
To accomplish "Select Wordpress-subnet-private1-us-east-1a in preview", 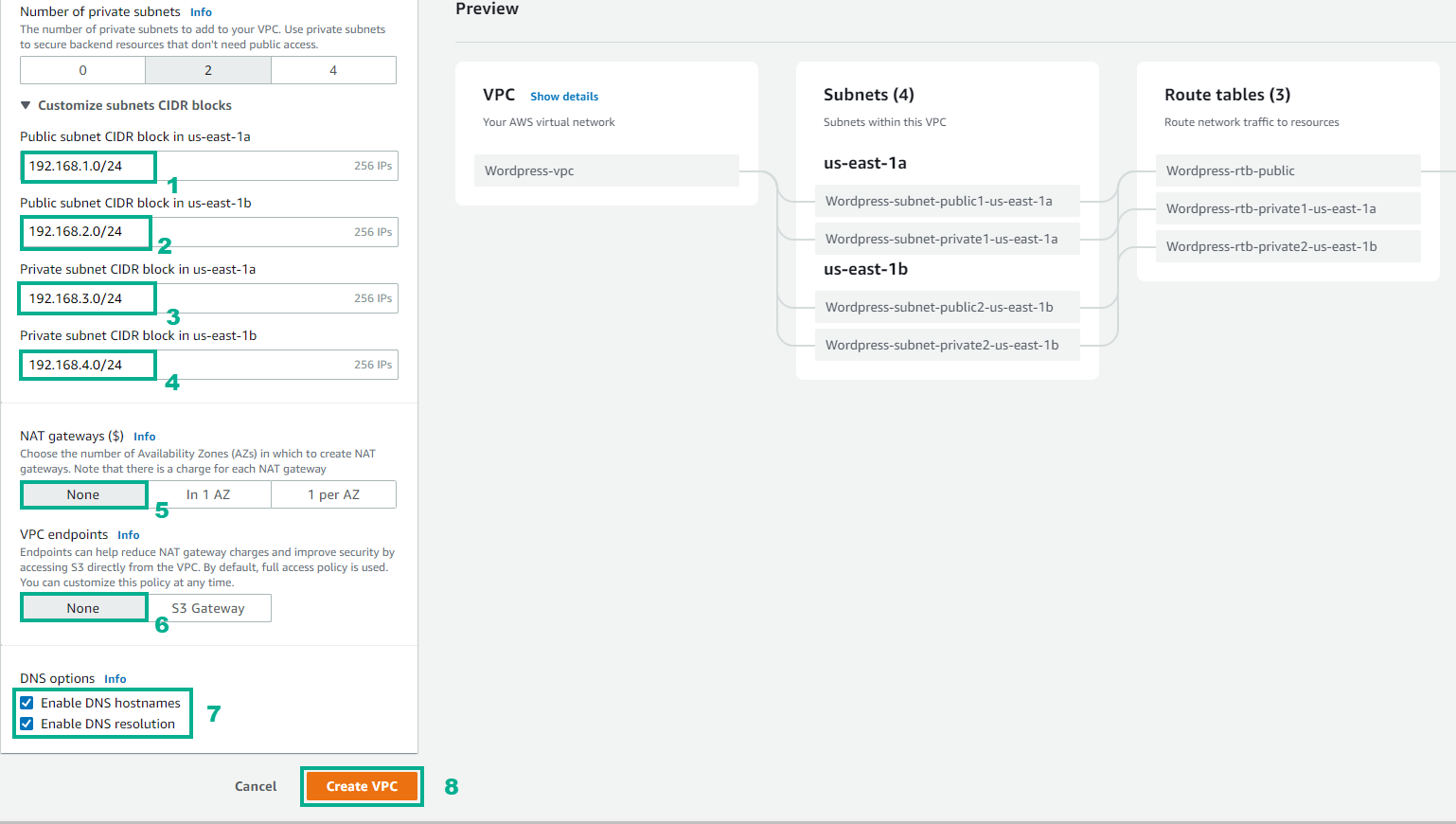I will [948, 239].
